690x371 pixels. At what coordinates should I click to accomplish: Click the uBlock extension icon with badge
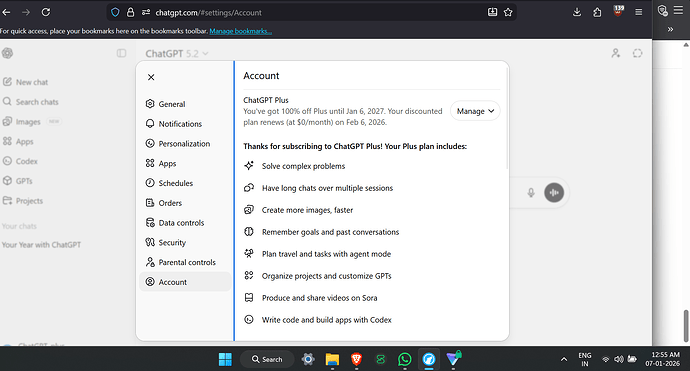coord(618,11)
